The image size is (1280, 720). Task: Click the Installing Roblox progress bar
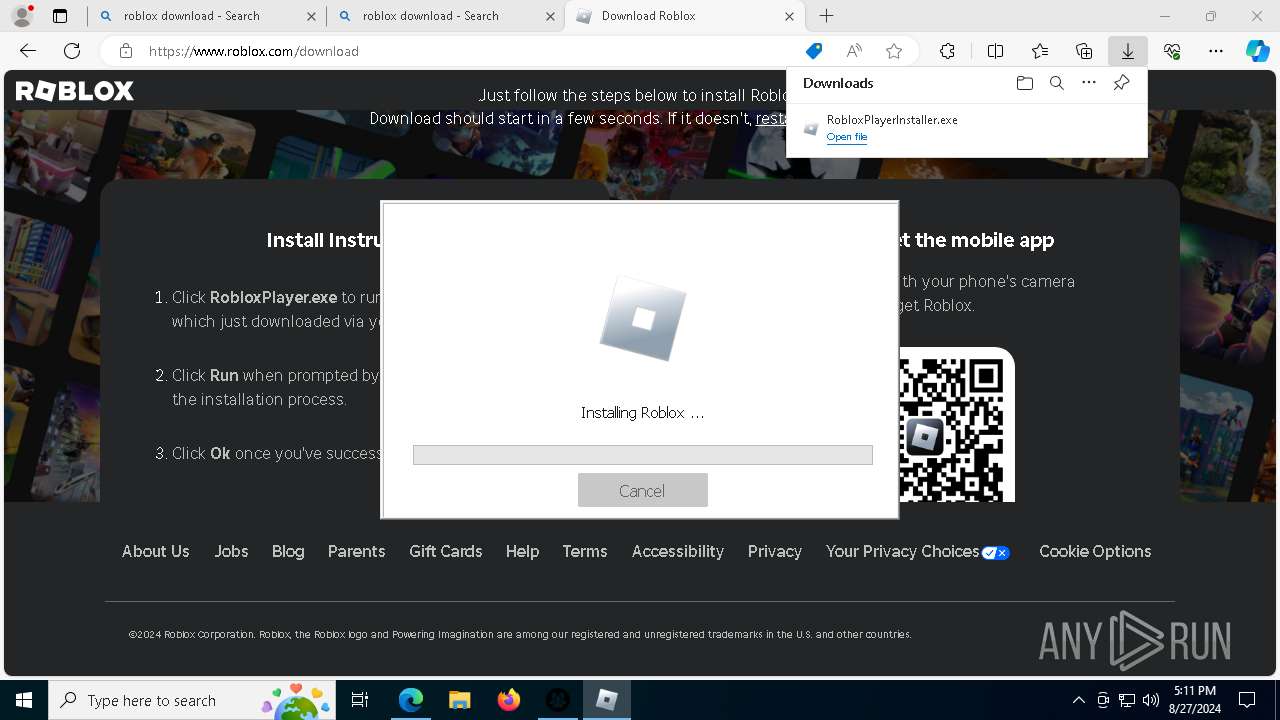[x=642, y=455]
